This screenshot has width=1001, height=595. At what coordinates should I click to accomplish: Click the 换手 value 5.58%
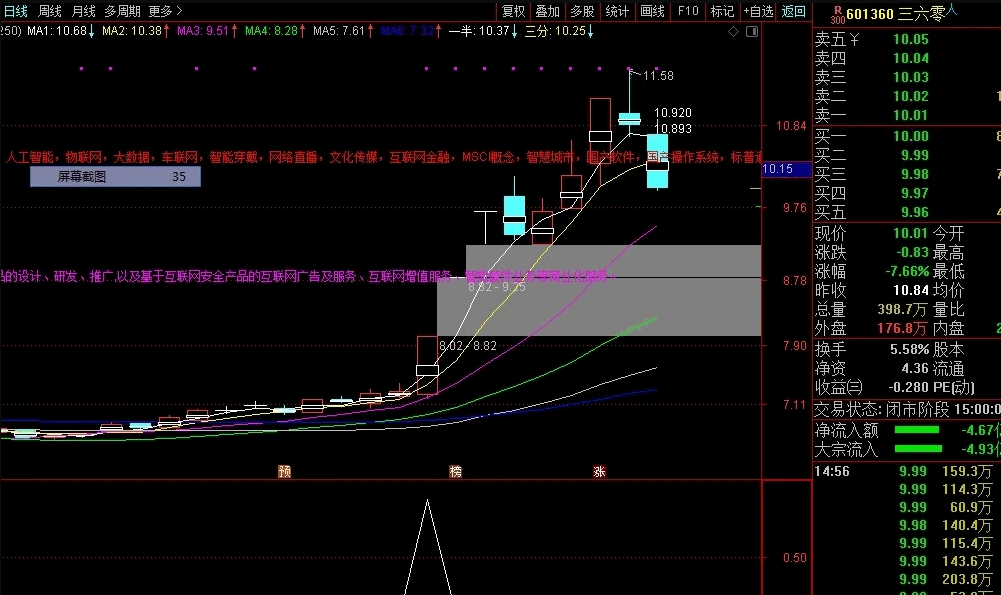pos(910,350)
